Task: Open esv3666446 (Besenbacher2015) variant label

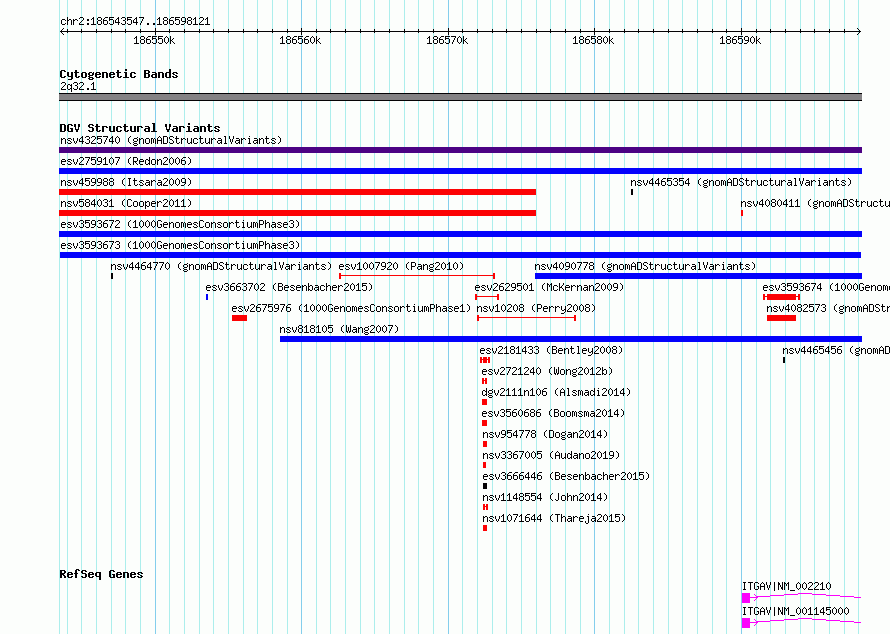Action: click(566, 476)
